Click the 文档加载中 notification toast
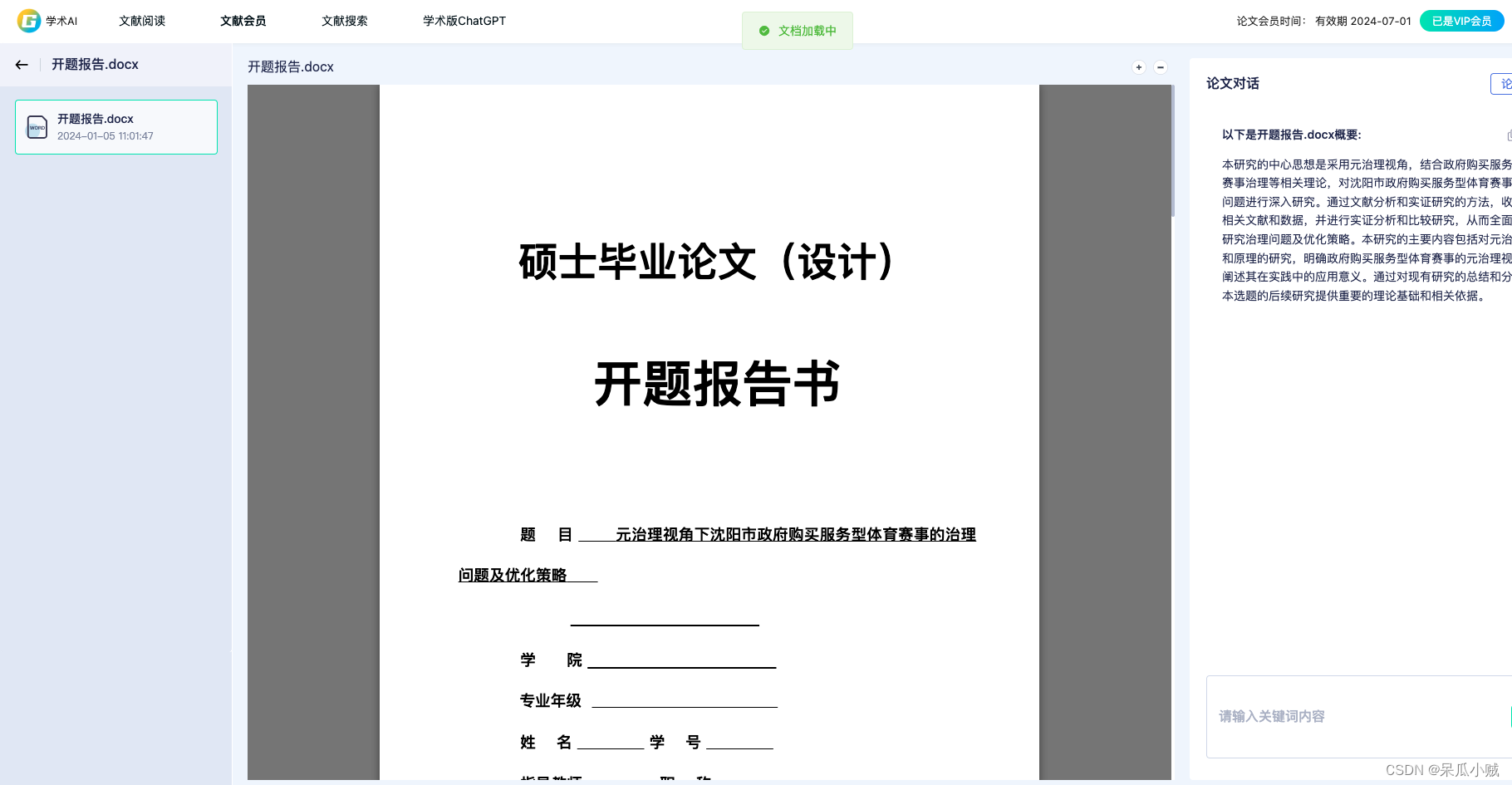The image size is (1512, 785). pos(798,31)
